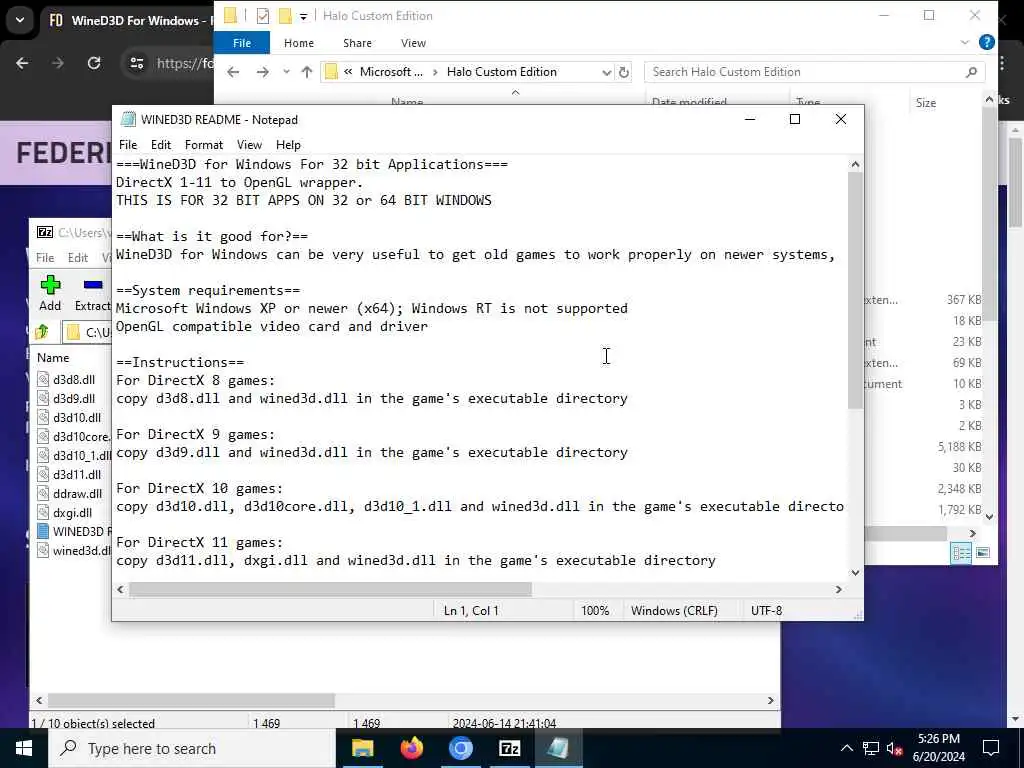Click Notepad vertical scrollbar
The width and height of the screenshot is (1024, 768).
[x=855, y=291]
